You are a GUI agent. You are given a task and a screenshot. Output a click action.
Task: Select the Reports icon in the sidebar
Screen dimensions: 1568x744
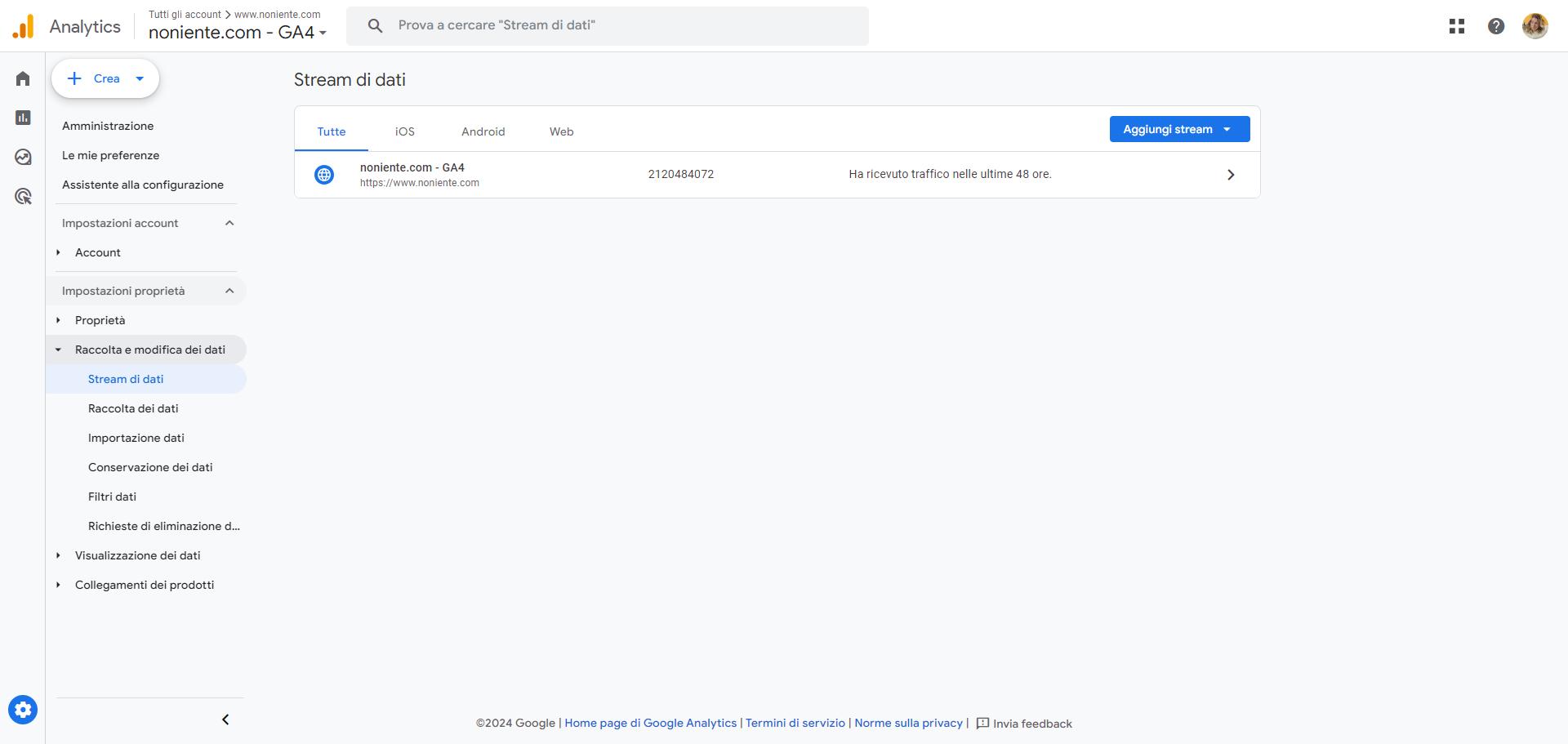[22, 118]
